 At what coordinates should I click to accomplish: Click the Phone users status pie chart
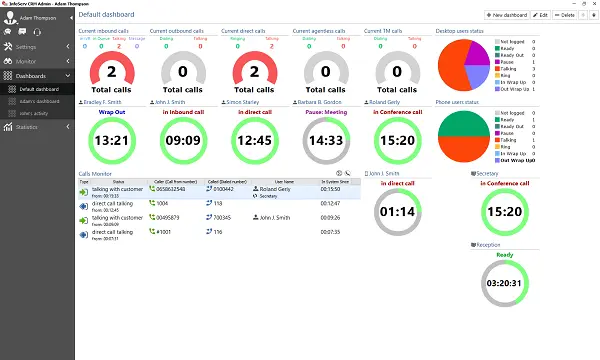[x=464, y=137]
